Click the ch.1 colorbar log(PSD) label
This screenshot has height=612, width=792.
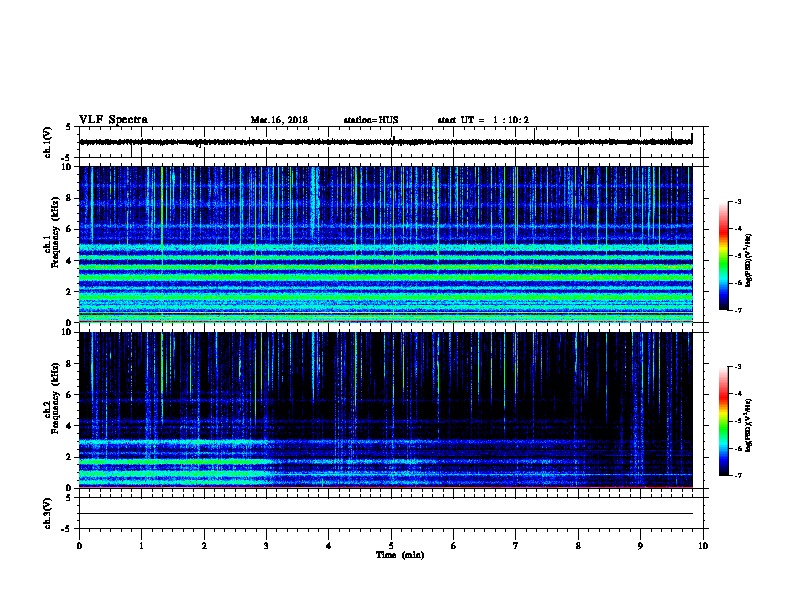click(x=748, y=260)
